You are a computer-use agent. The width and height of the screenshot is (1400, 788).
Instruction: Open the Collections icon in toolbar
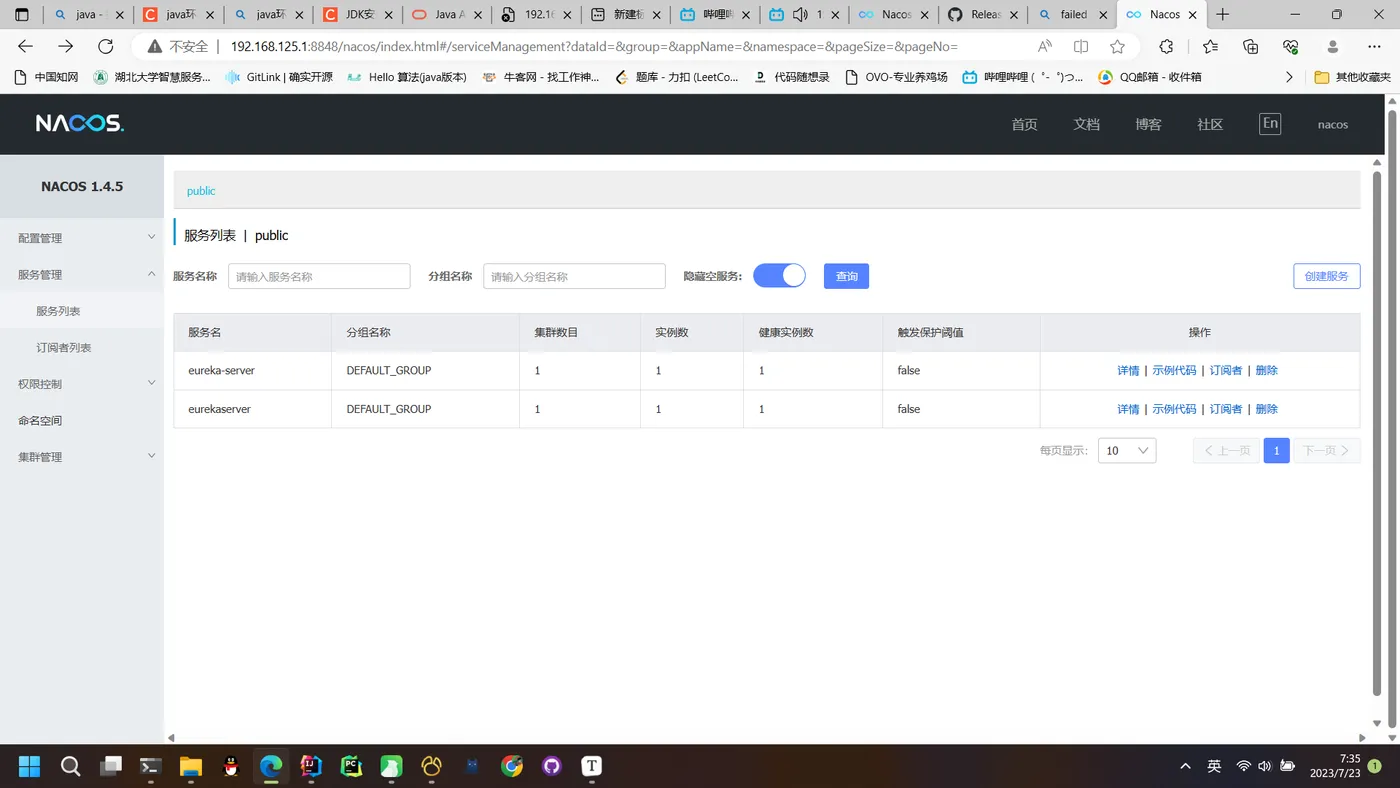(x=1250, y=46)
